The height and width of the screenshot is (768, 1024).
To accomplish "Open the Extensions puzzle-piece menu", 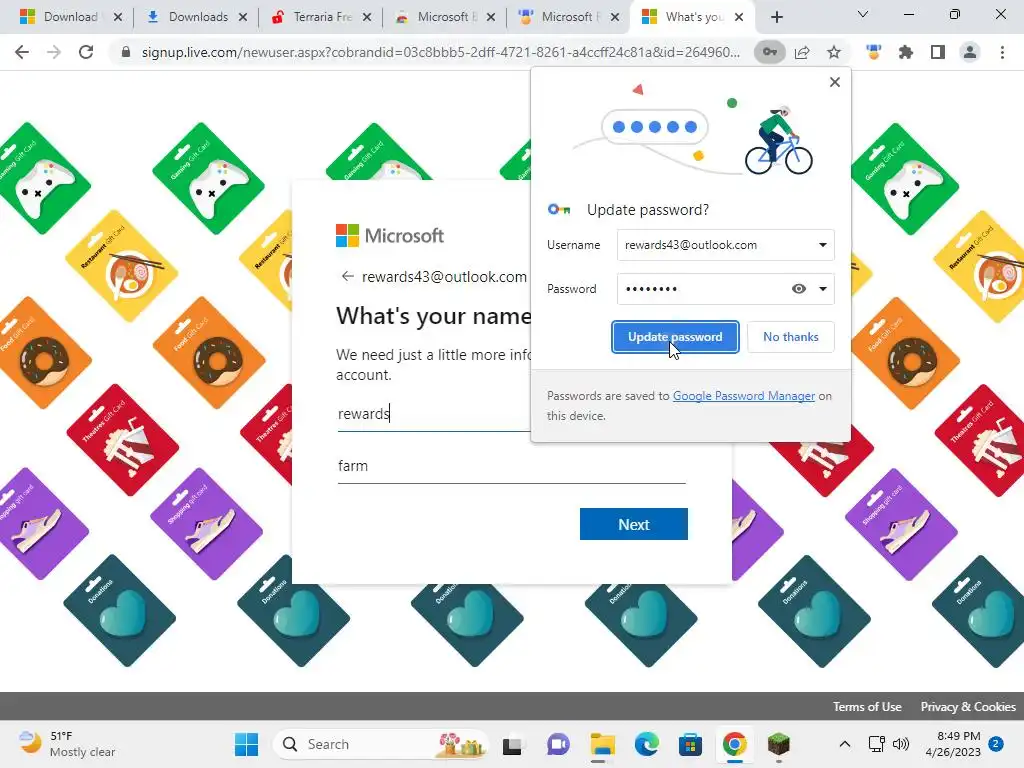I will (x=906, y=52).
